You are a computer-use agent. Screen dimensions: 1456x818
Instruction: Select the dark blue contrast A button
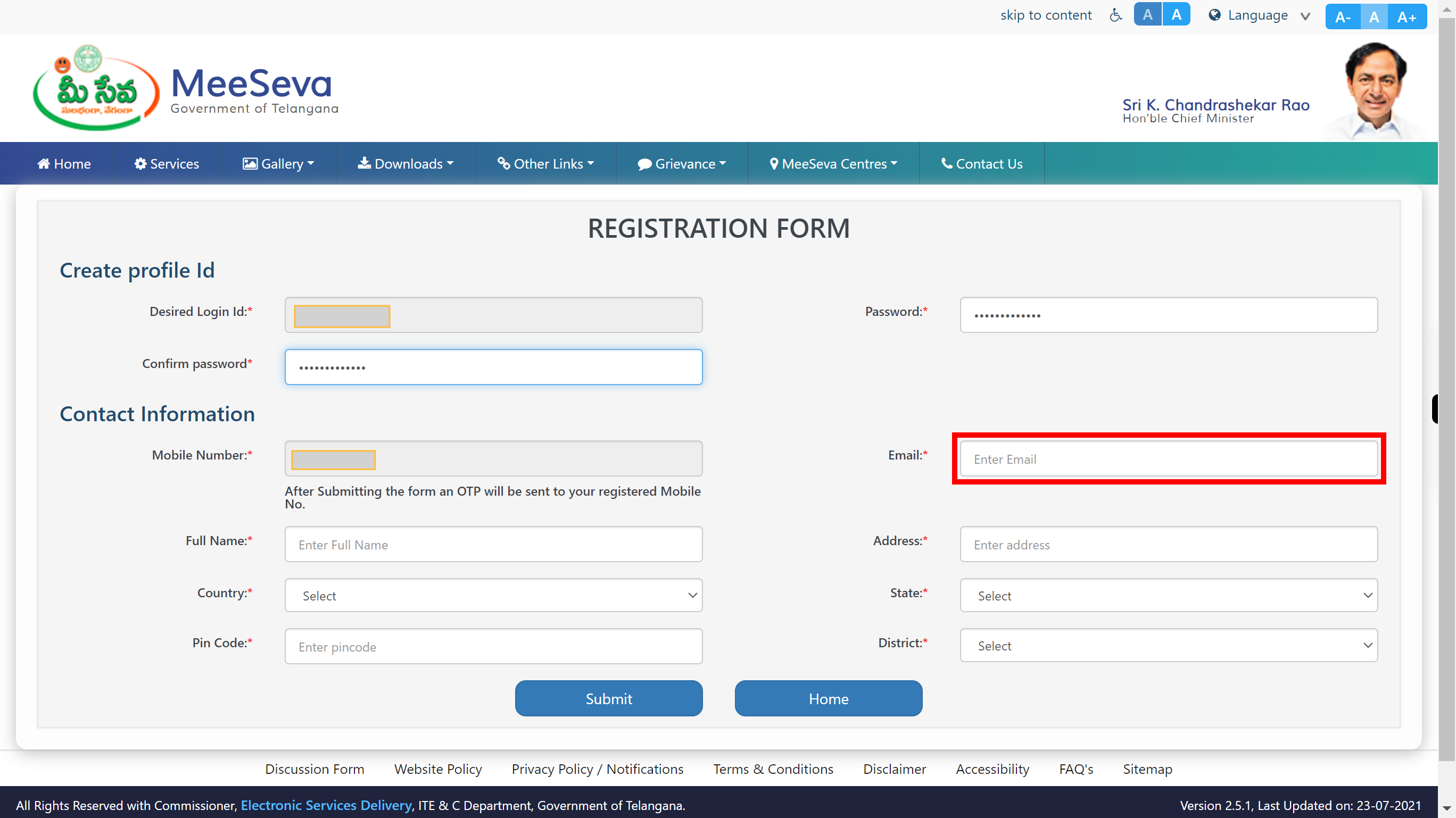pyautogui.click(x=1147, y=15)
